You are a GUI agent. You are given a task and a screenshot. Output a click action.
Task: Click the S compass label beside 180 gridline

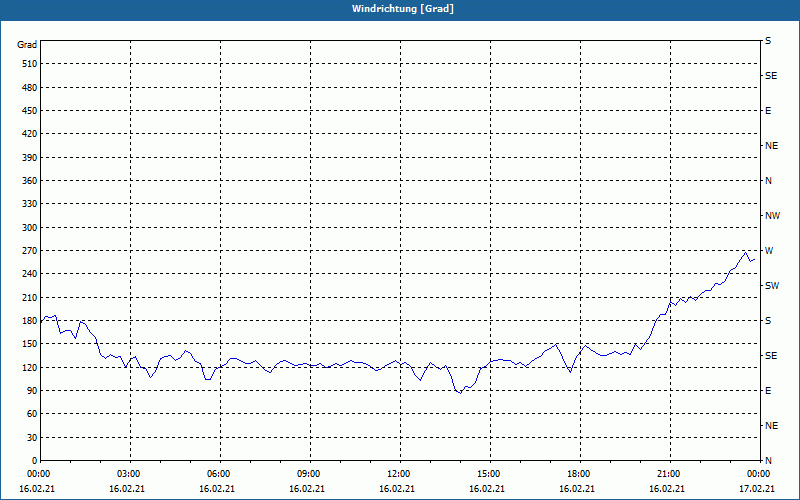click(768, 321)
